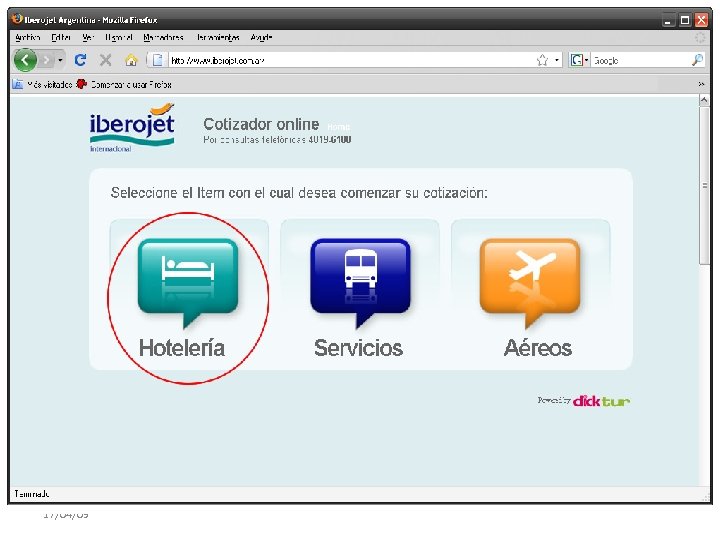Expand bookmarks toolbar overflow chevron
This screenshot has width=720, height=540.
click(x=701, y=84)
